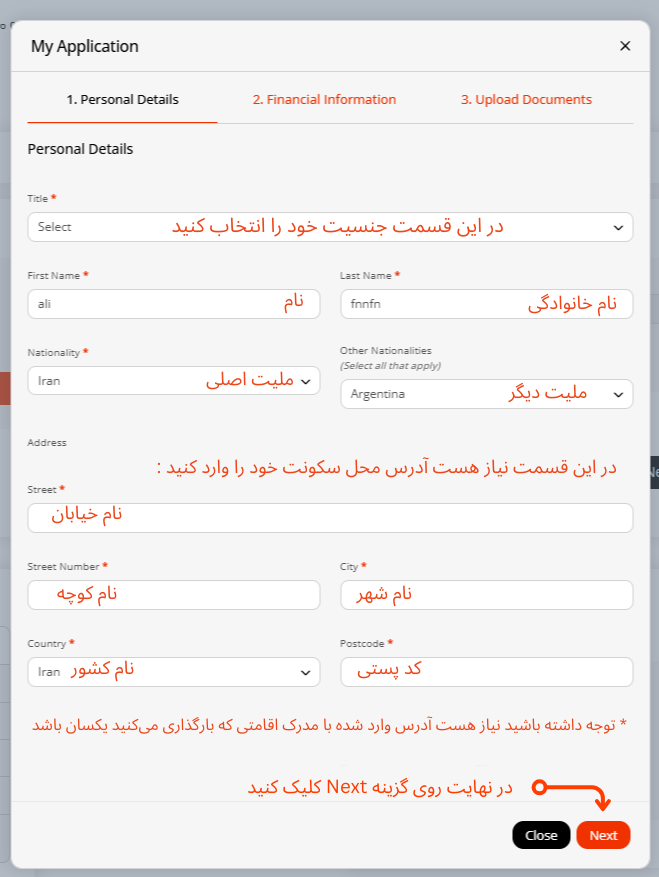Click the Country dropdown chevron icon

tap(305, 672)
